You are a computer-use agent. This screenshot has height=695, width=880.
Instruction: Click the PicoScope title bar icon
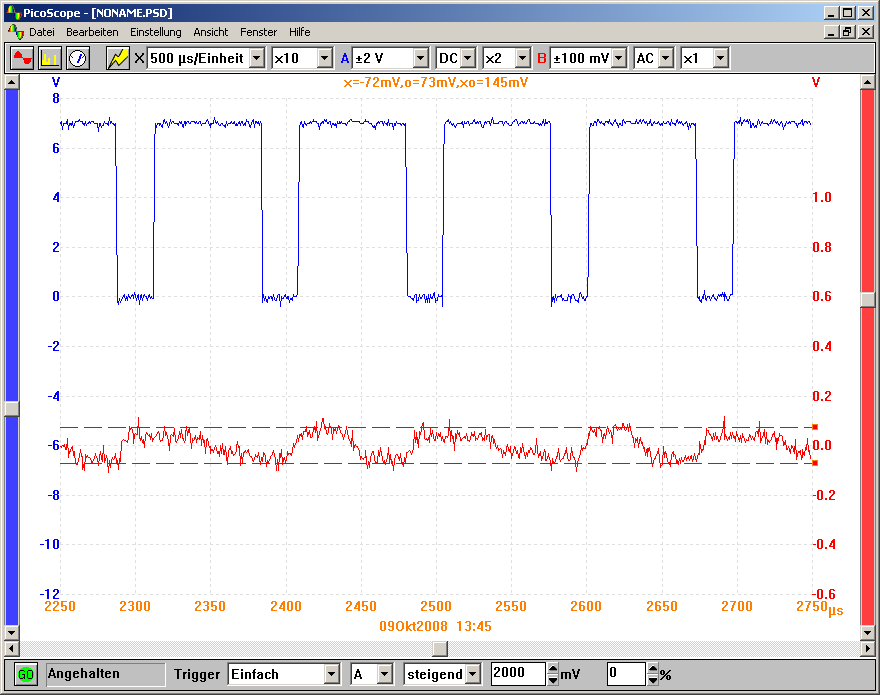point(12,12)
